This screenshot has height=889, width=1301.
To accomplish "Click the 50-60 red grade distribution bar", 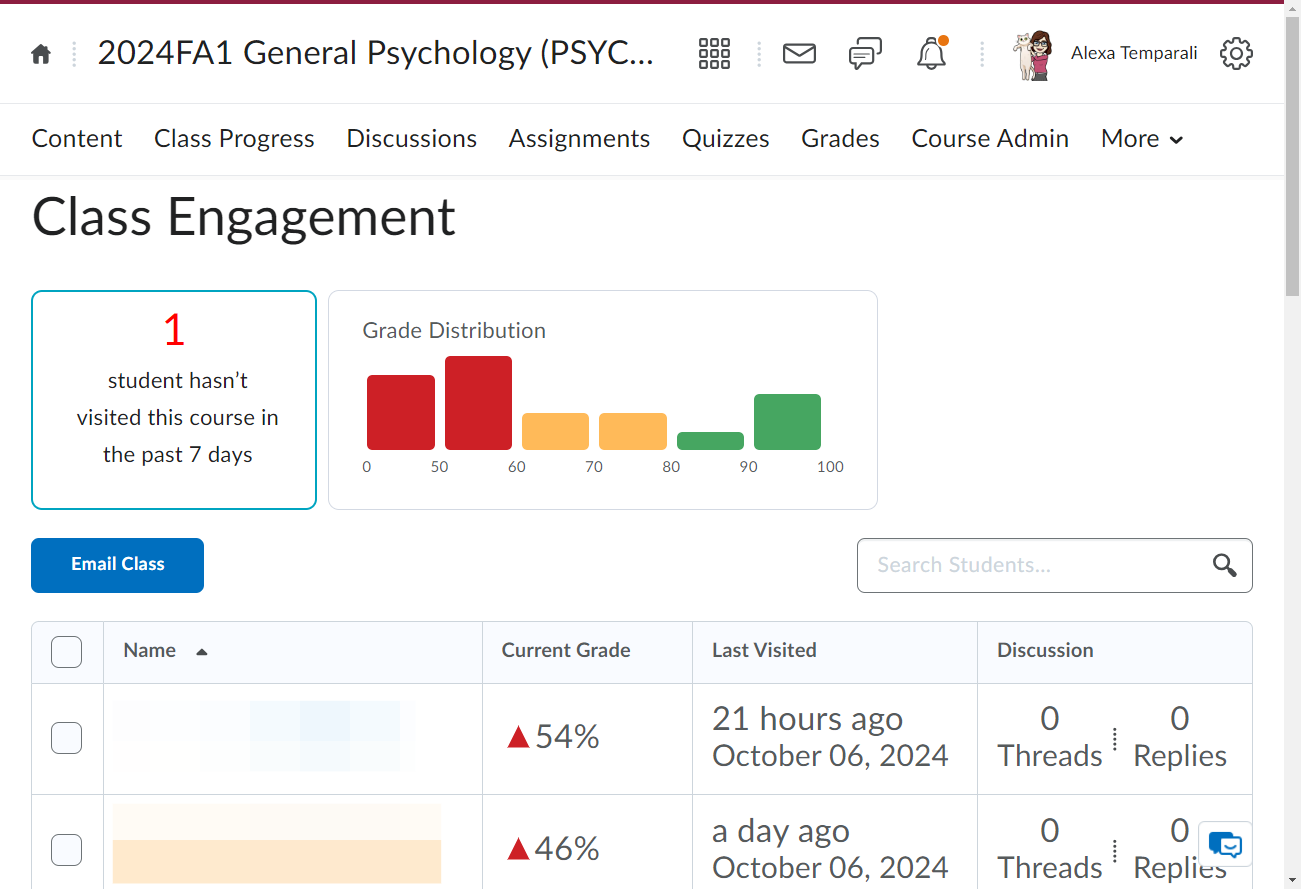I will [x=478, y=403].
